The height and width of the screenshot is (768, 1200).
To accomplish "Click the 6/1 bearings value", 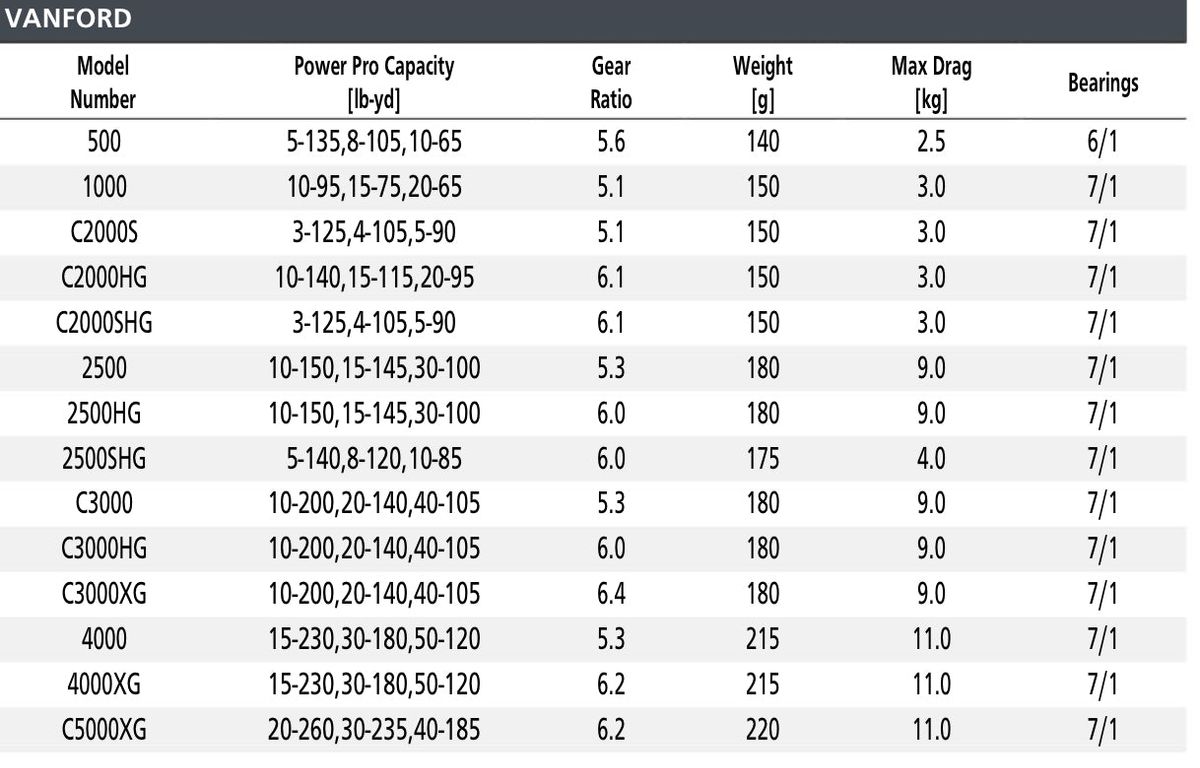I will 1103,142.
